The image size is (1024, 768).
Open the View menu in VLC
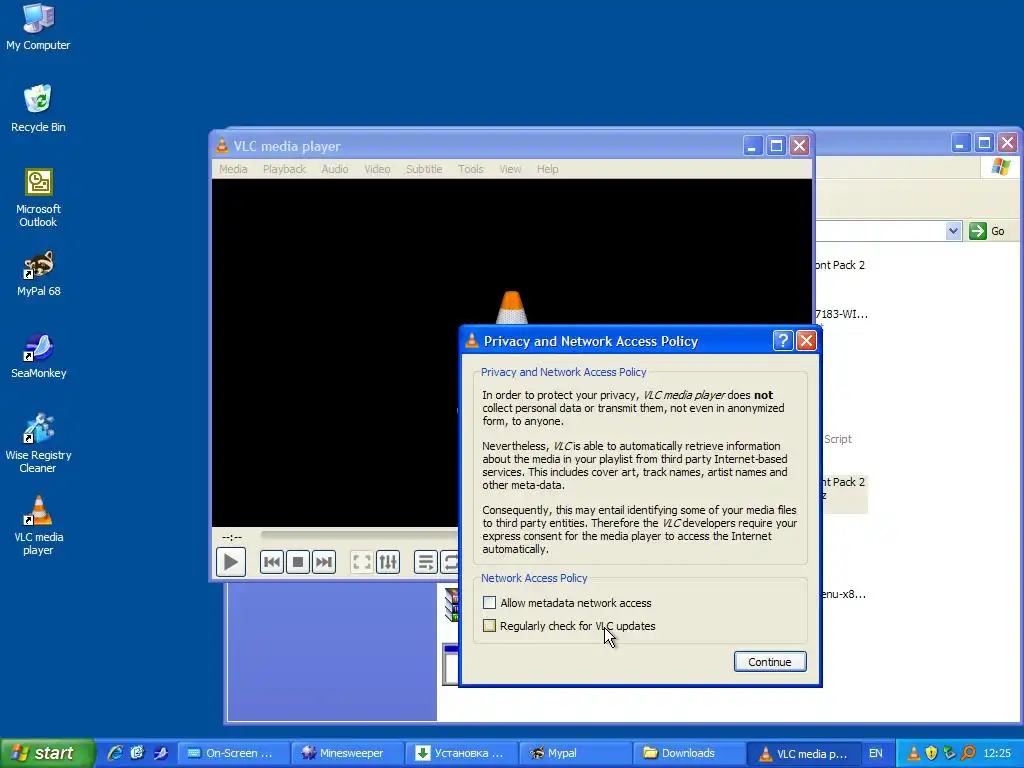(510, 169)
